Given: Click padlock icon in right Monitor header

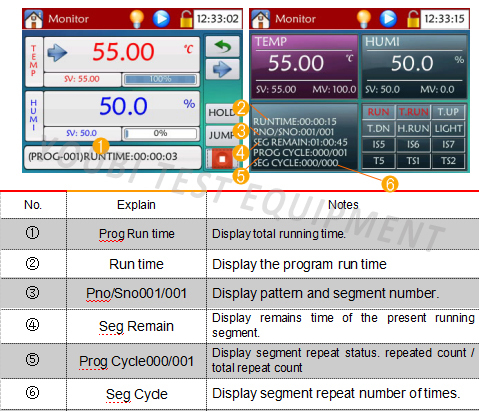Looking at the screenshot, I should click(x=413, y=19).
